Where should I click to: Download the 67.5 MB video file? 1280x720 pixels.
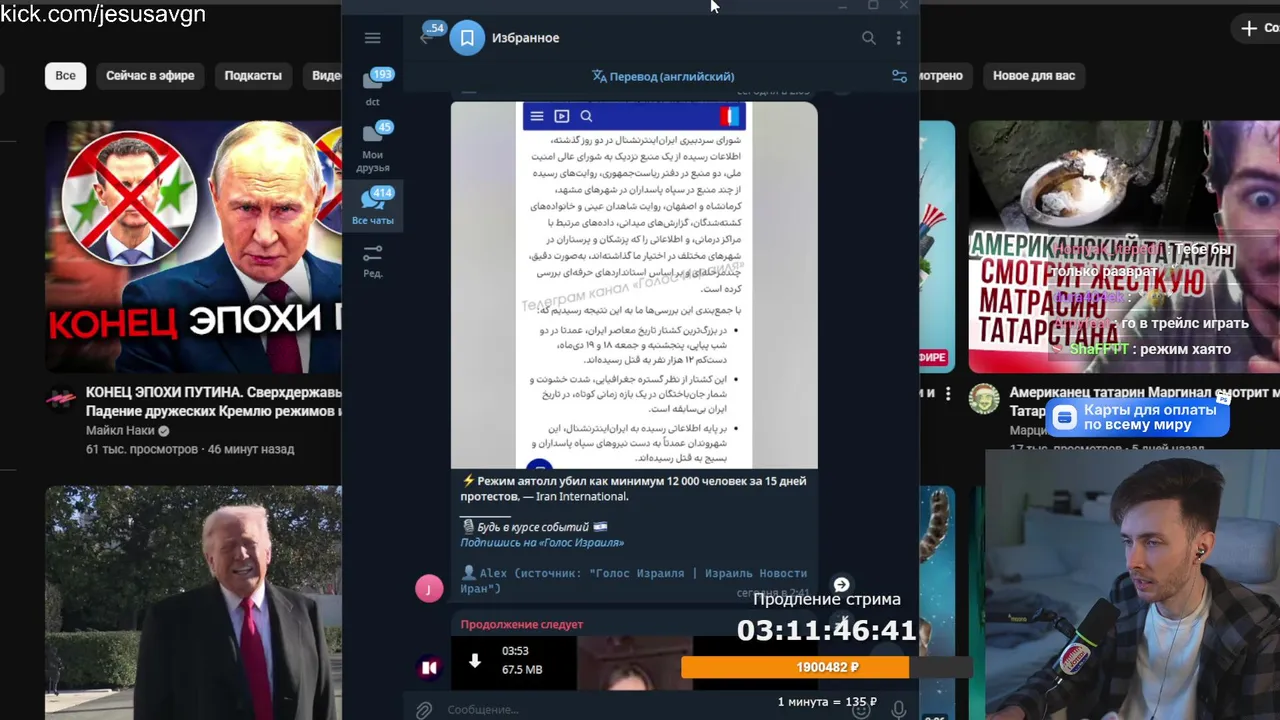[475, 661]
